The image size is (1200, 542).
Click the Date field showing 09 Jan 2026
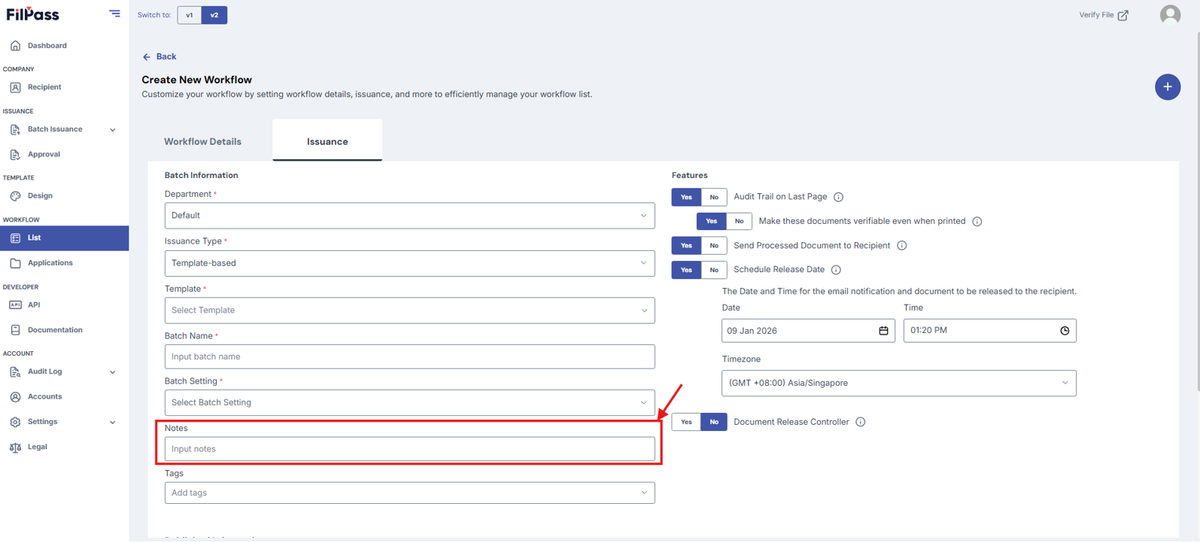pos(808,331)
